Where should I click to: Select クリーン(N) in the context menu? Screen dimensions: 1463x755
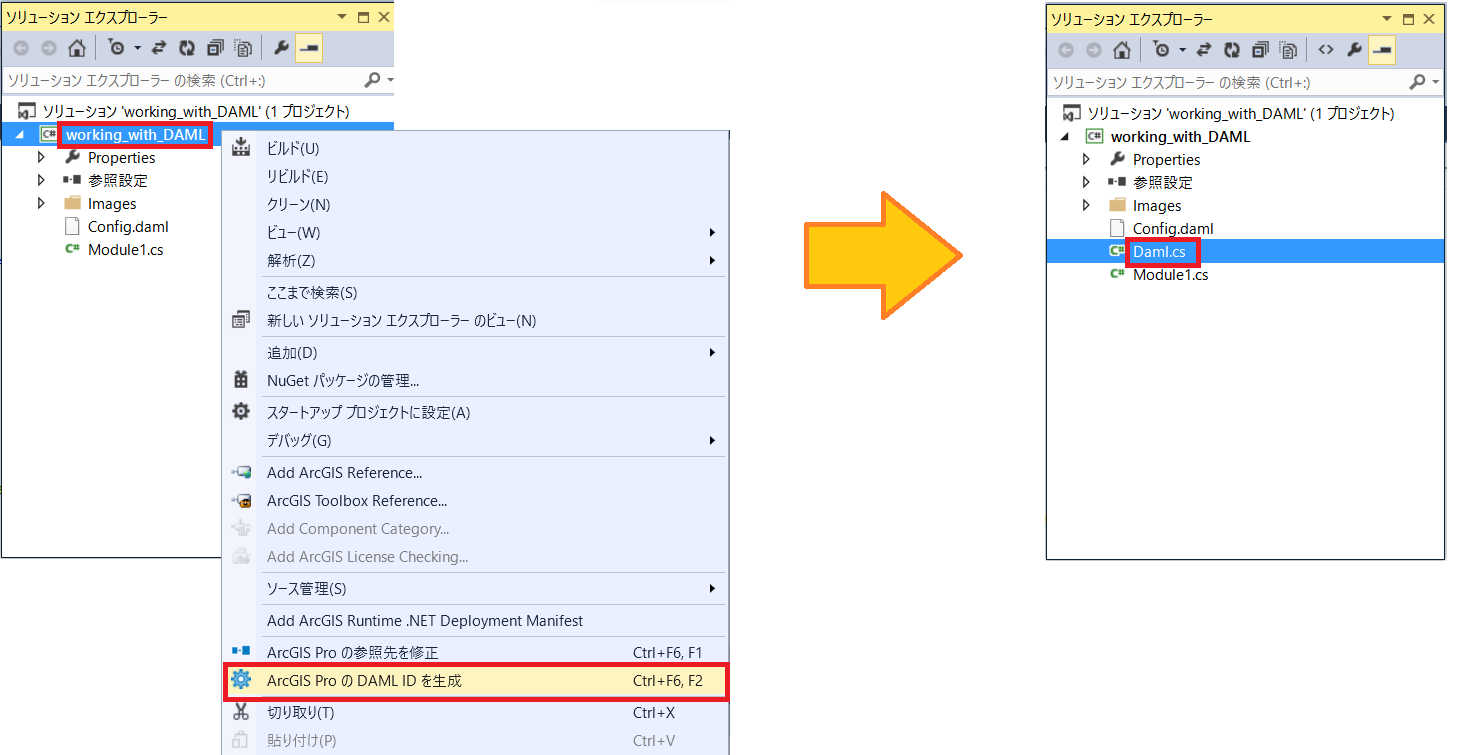pyautogui.click(x=475, y=204)
